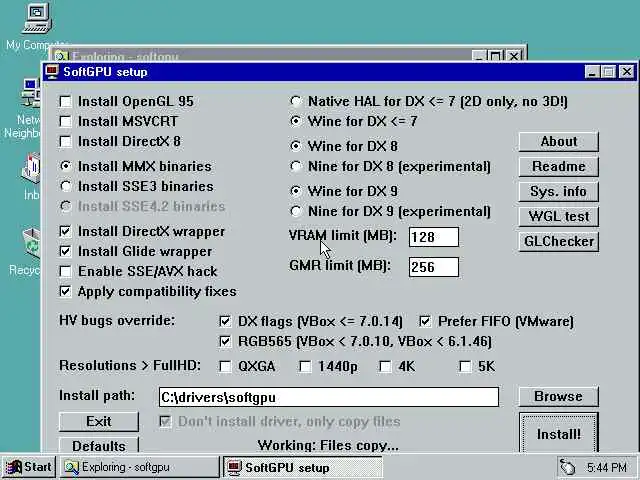The height and width of the screenshot is (480, 640).
Task: Maximize the Exploring - softgpu window
Action: [x=496, y=55]
